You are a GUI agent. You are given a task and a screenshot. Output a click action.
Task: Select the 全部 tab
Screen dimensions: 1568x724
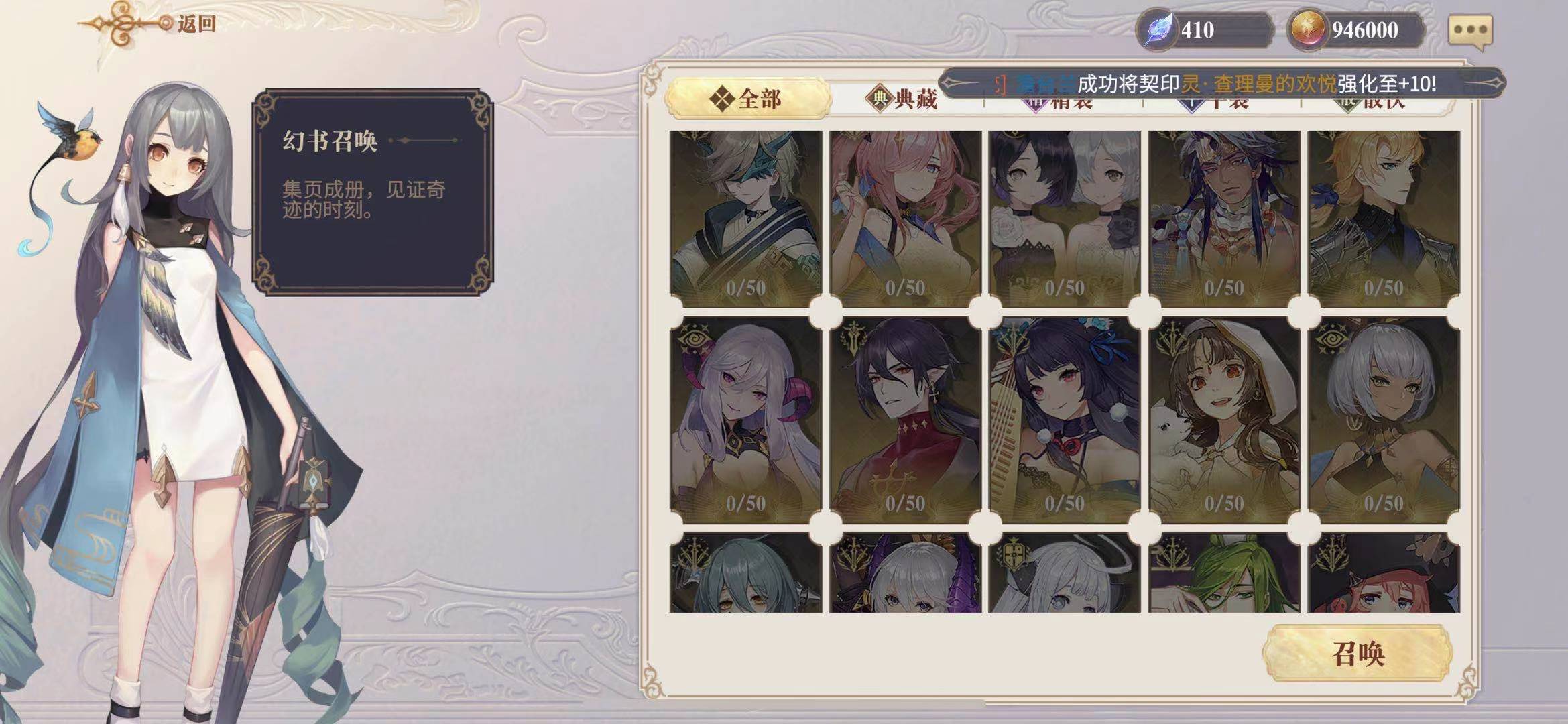(x=747, y=99)
